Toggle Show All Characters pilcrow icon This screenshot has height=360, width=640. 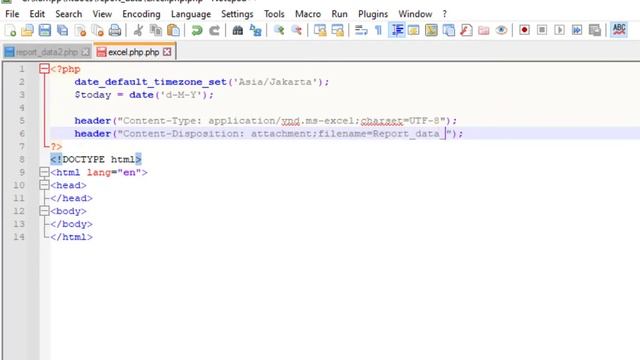coord(379,30)
